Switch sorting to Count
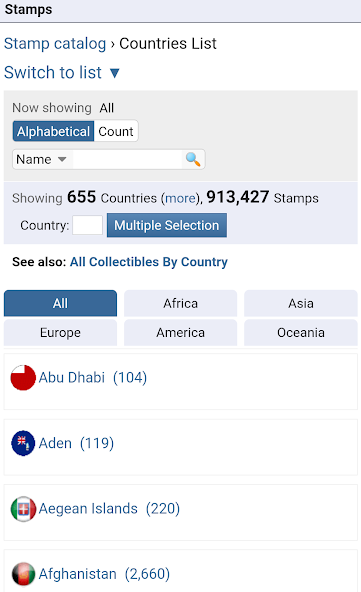The image size is (361, 592). [x=116, y=131]
